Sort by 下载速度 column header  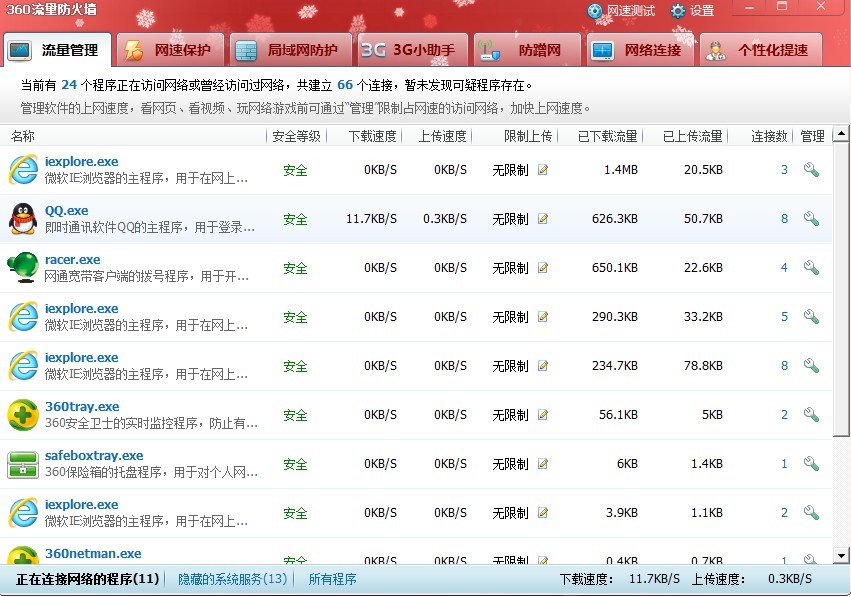(x=372, y=136)
